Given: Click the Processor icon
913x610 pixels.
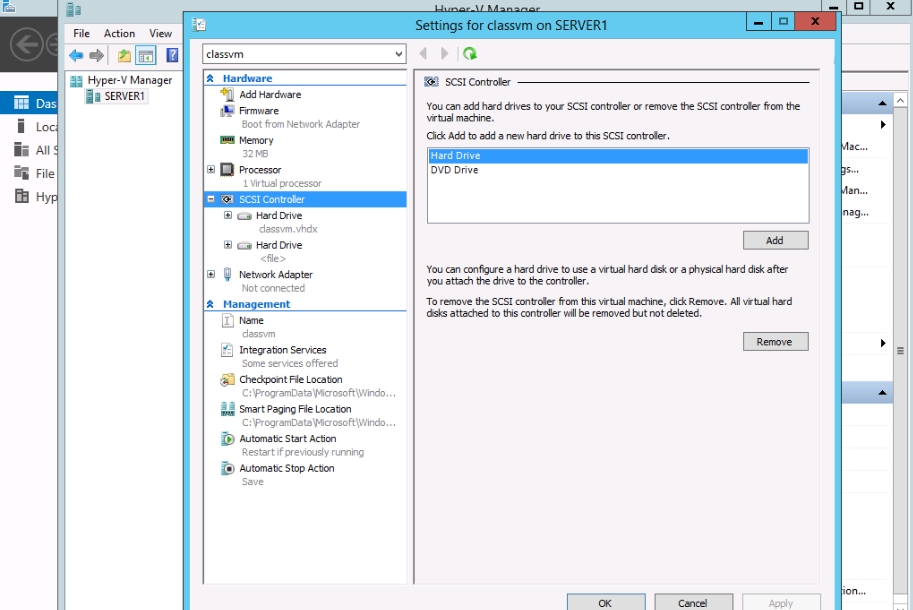Looking at the screenshot, I should pyautogui.click(x=227, y=169).
